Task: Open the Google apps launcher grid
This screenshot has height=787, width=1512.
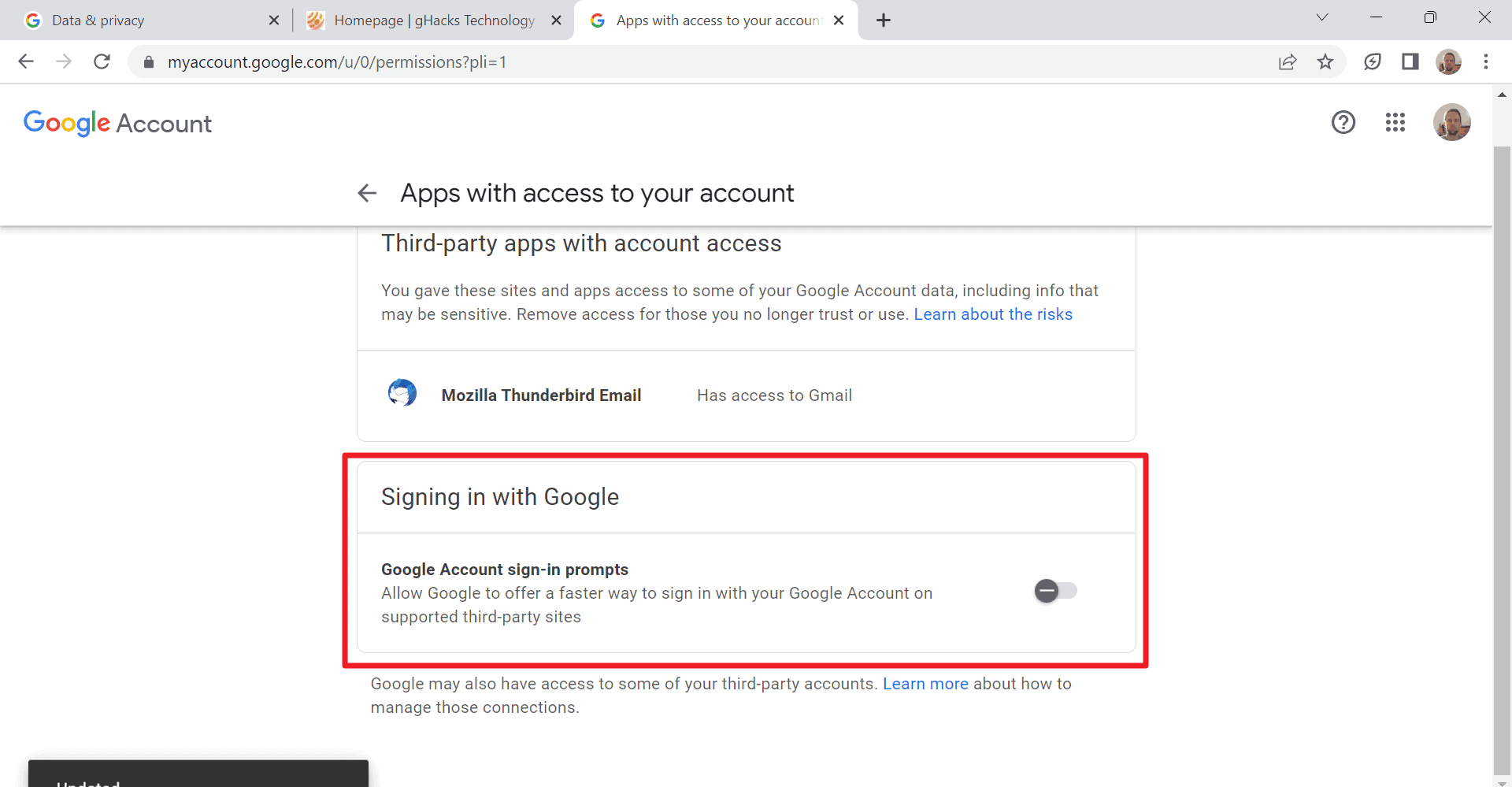Action: pos(1395,122)
